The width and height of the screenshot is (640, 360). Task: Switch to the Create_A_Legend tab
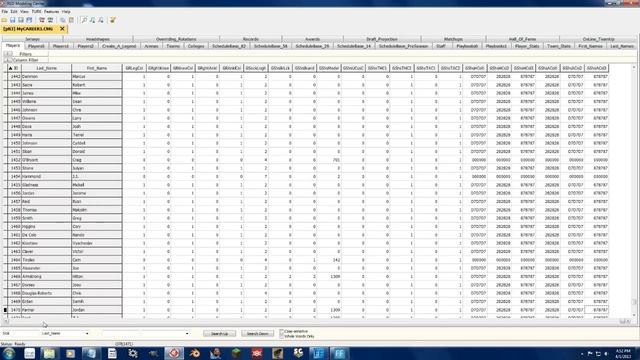pyautogui.click(x=119, y=46)
